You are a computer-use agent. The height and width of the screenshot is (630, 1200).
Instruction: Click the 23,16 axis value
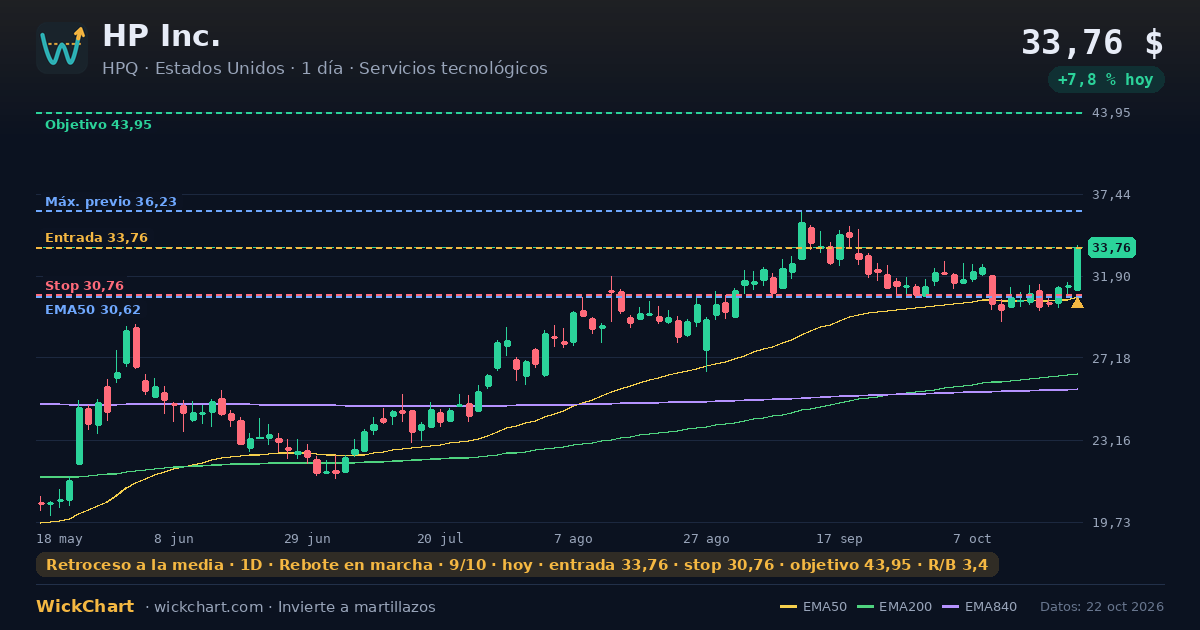(1111, 441)
